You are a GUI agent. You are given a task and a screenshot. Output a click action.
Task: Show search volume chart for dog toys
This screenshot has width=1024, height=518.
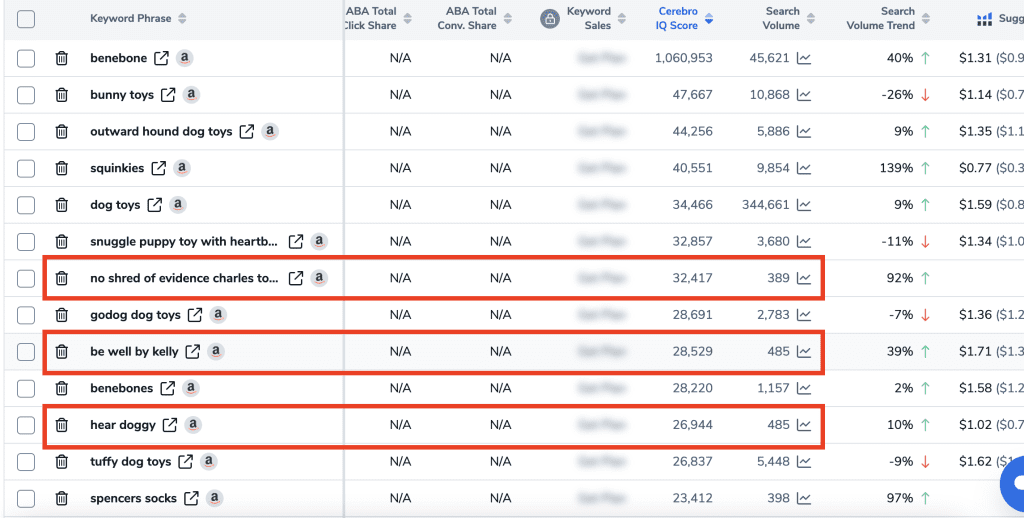804,204
